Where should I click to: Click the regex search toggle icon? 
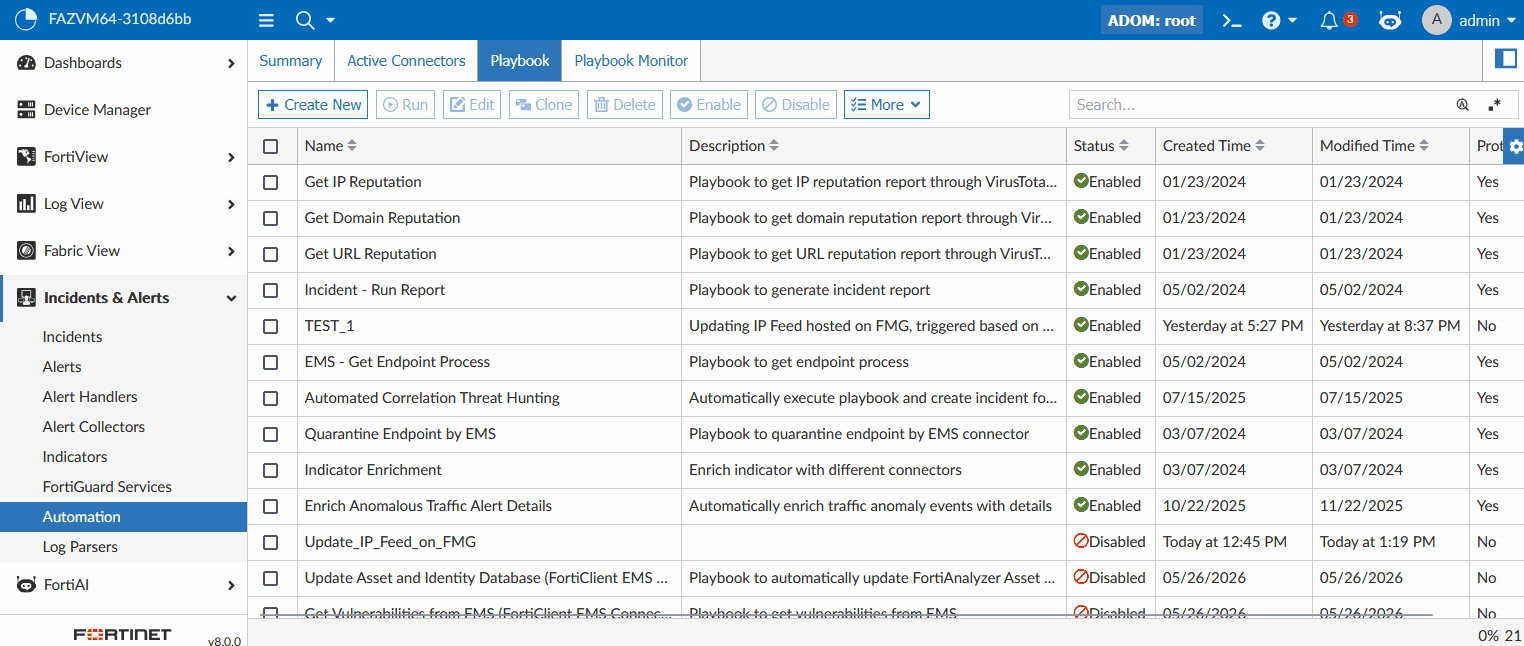1494,105
